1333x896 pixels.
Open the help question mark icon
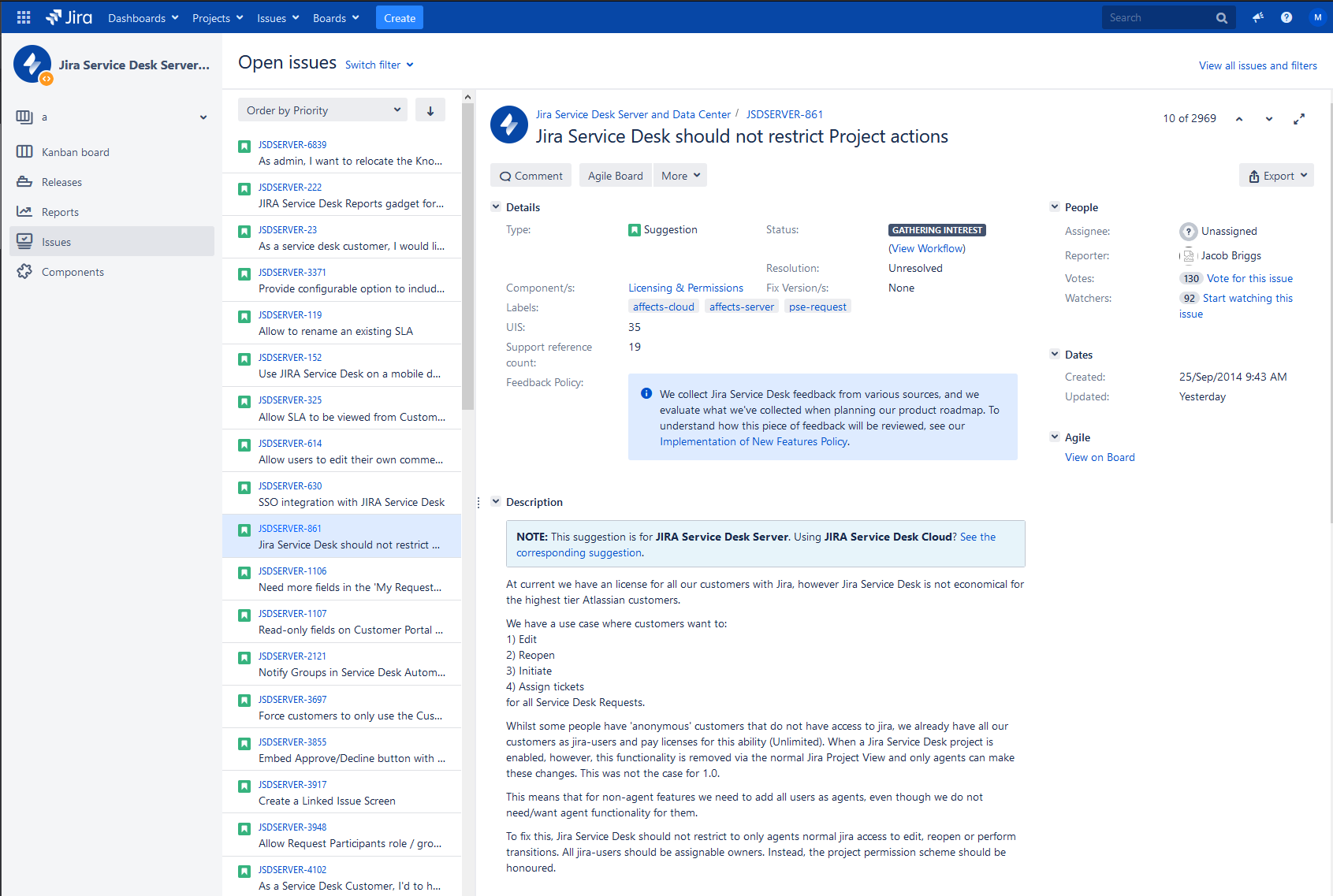(x=1286, y=17)
